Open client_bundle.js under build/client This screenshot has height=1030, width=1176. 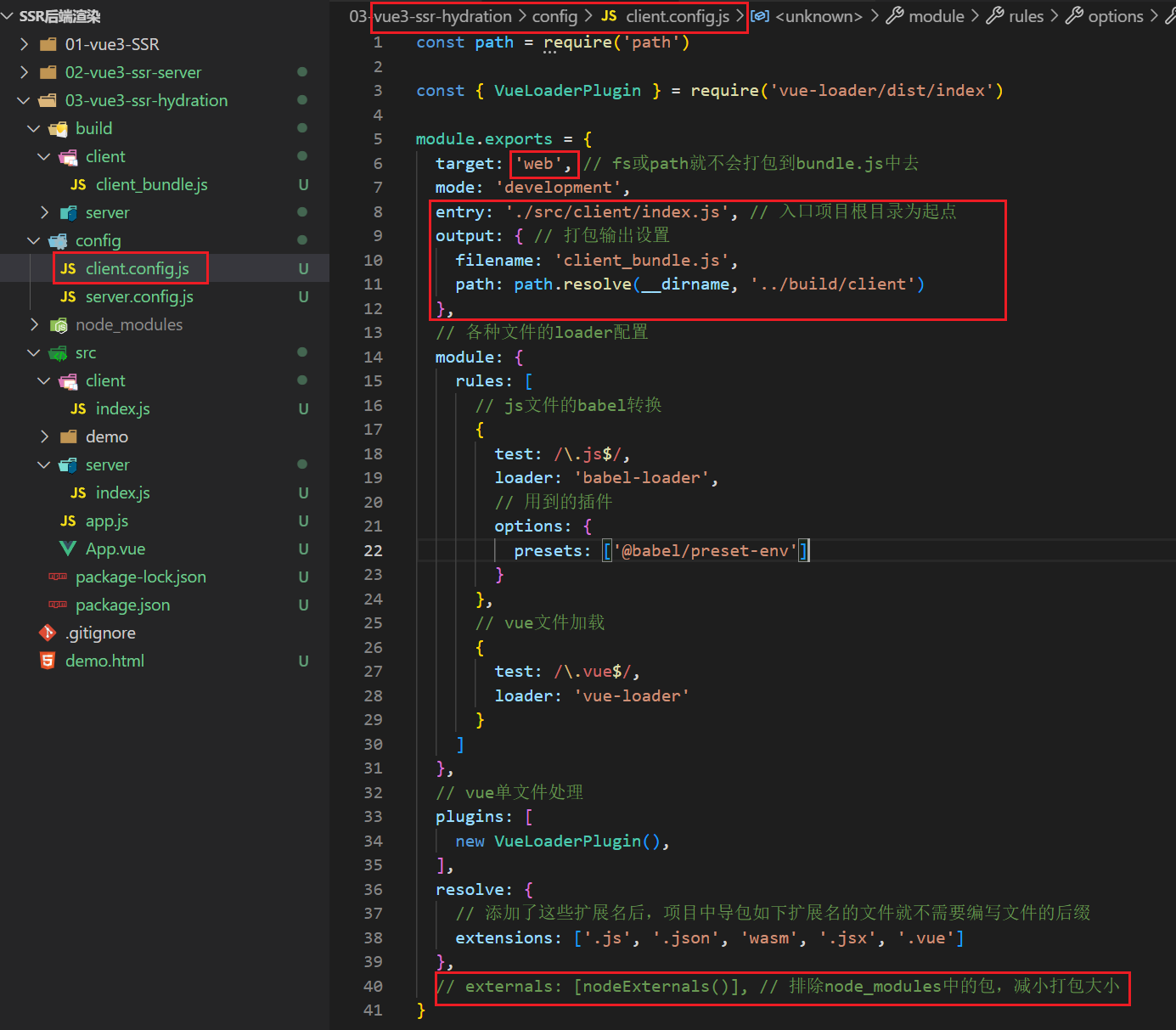(x=151, y=184)
